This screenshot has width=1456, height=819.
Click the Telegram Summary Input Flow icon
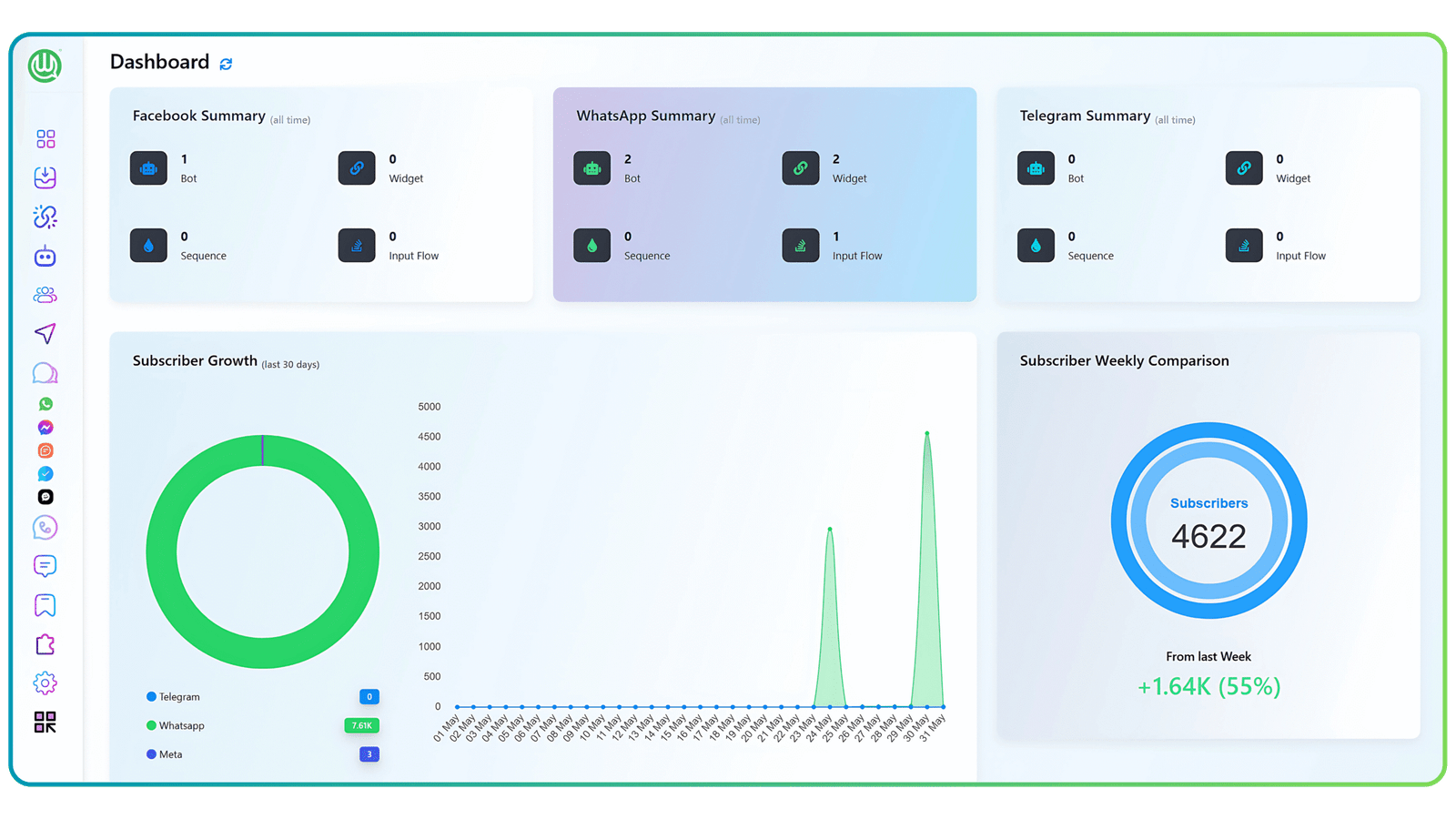(x=1244, y=246)
